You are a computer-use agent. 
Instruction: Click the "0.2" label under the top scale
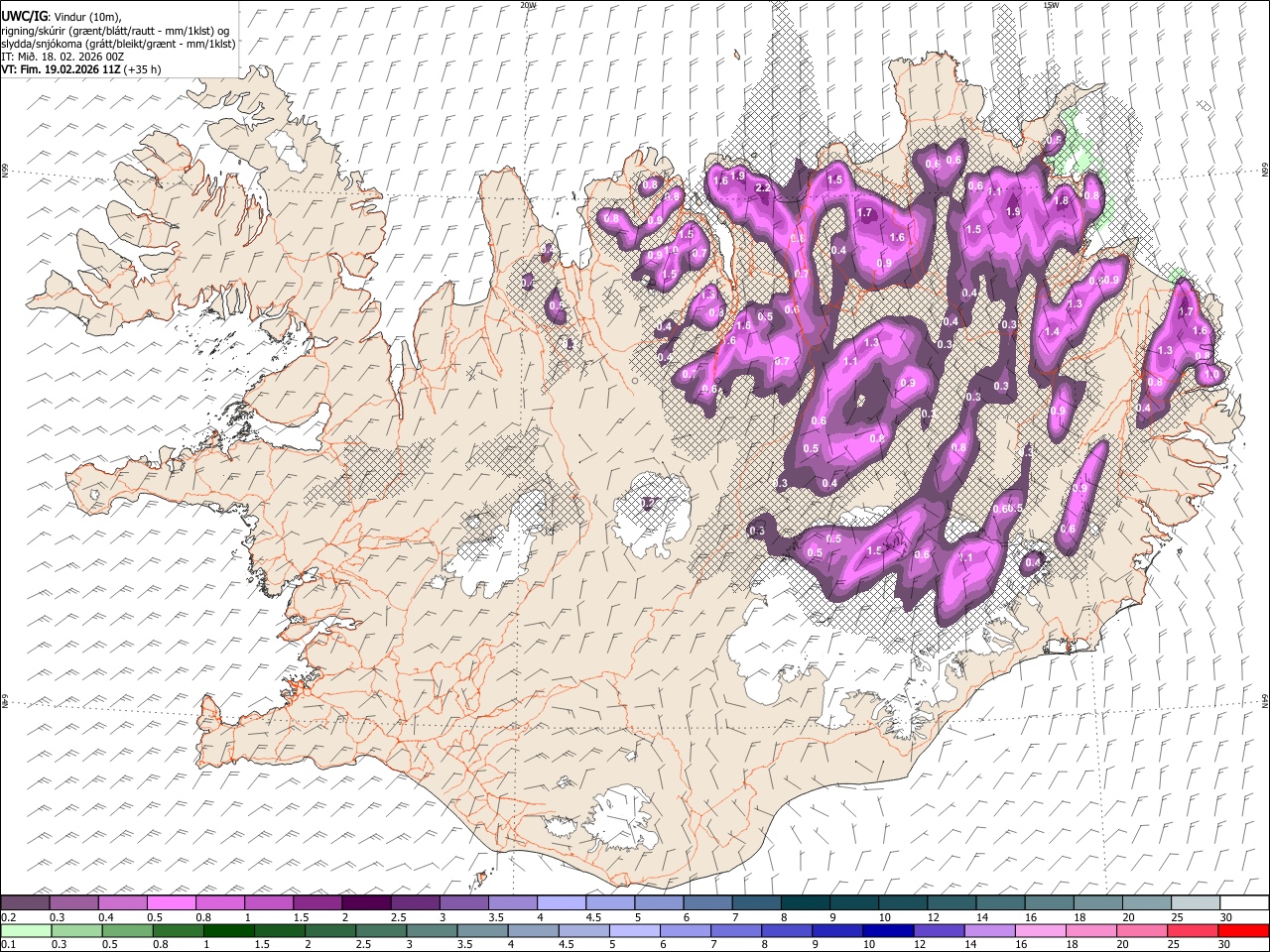[x=9, y=917]
